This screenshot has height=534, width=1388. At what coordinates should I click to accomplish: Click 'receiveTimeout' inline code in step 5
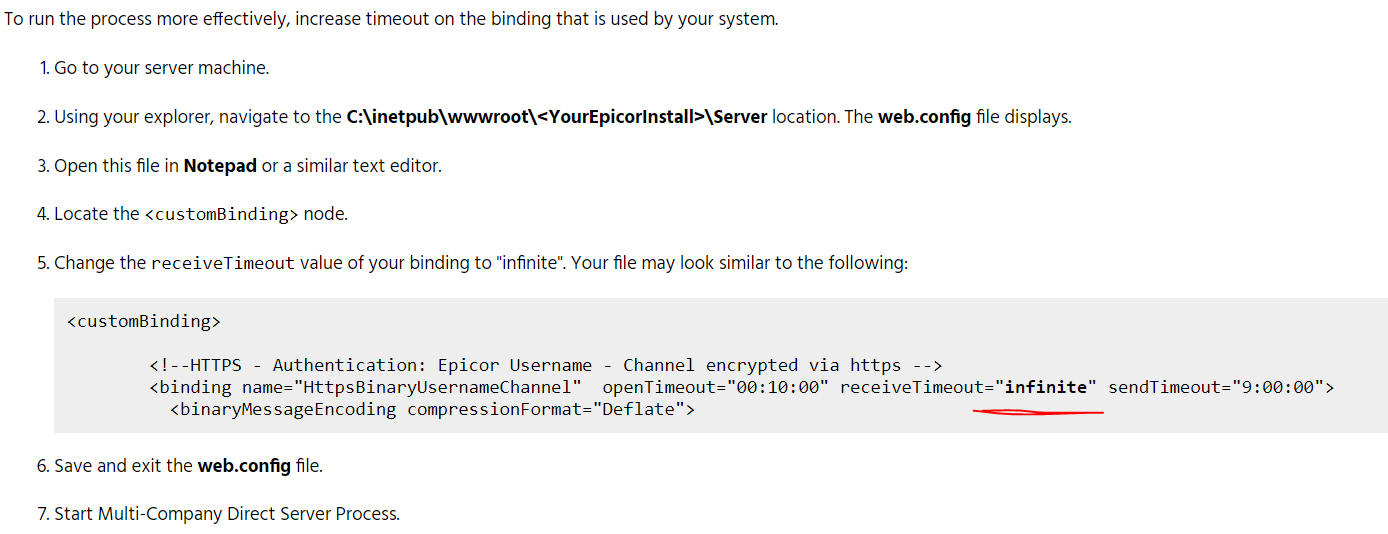[x=223, y=263]
